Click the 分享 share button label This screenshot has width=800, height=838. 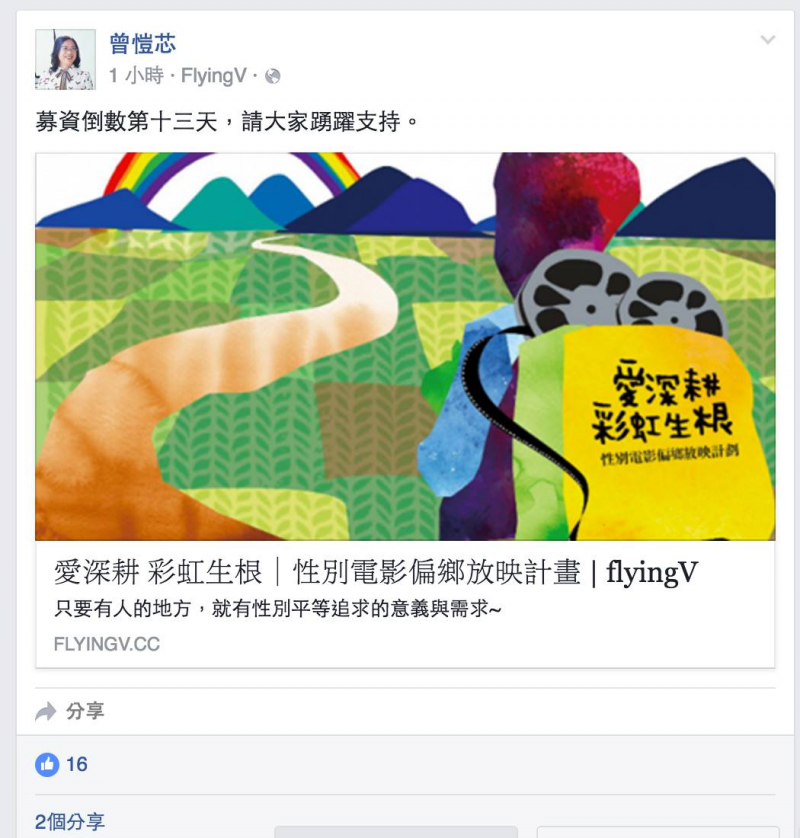click(85, 711)
